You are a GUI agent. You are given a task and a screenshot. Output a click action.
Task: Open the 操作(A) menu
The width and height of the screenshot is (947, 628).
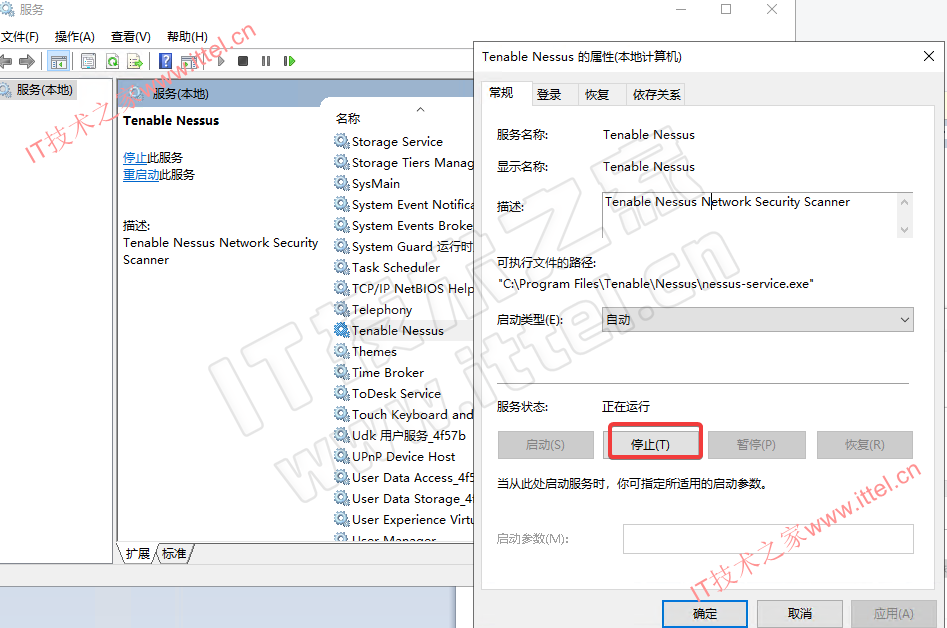[74, 37]
